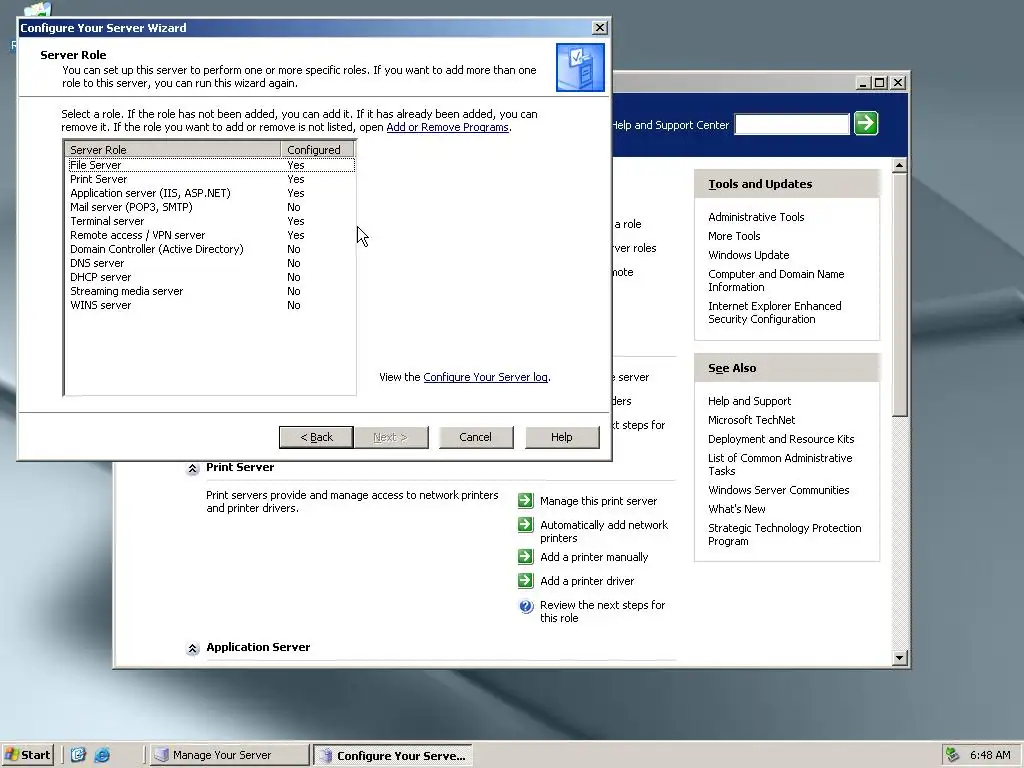Open the More Tools link
This screenshot has height=768, width=1024.
click(x=734, y=236)
